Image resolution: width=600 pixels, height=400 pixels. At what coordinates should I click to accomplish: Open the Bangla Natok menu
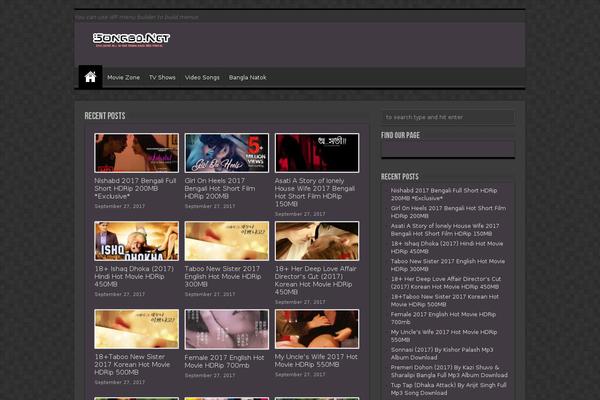(248, 77)
